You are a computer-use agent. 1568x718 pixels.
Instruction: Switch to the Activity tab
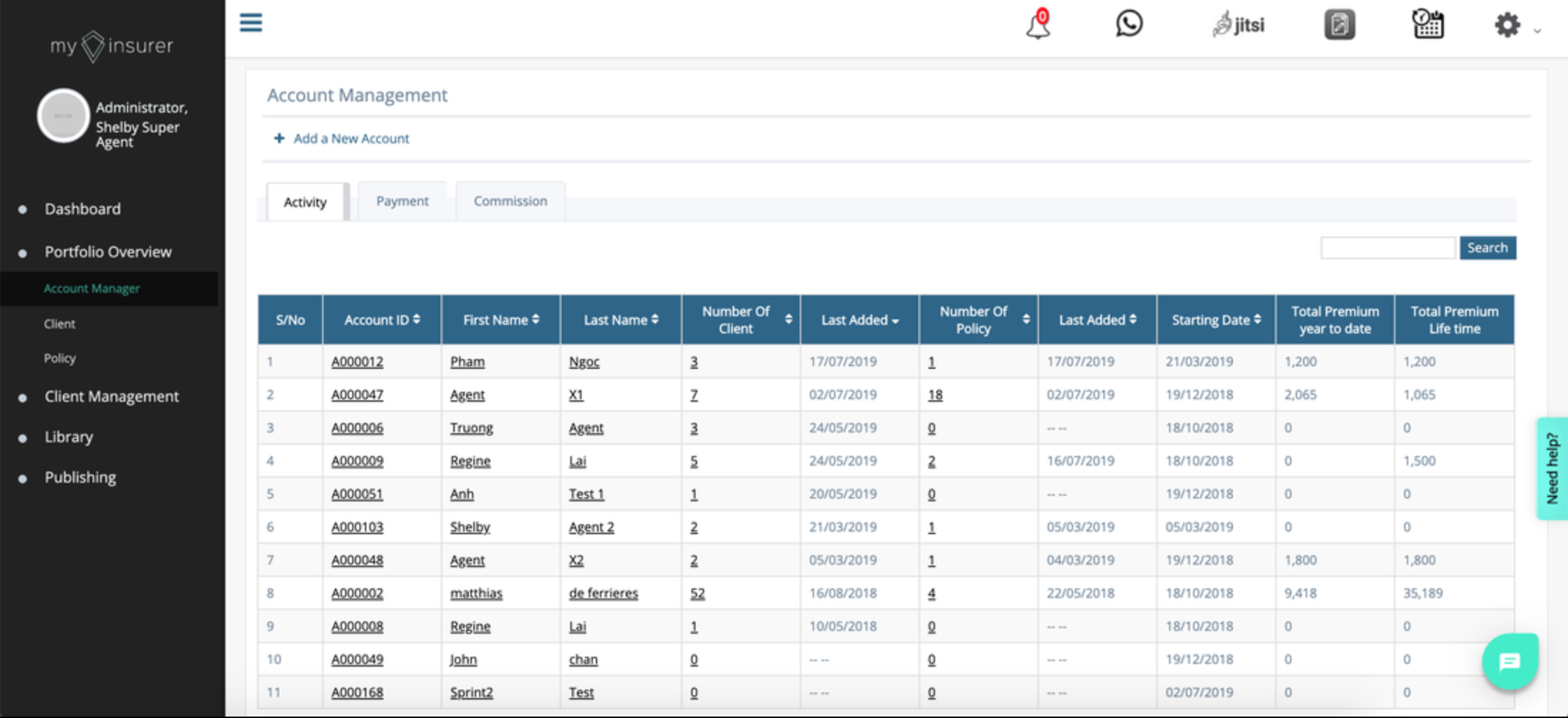(305, 202)
